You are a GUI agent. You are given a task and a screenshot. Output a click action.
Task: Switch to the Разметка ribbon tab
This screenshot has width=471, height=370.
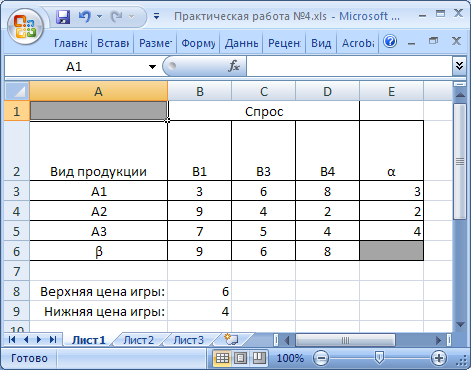155,43
